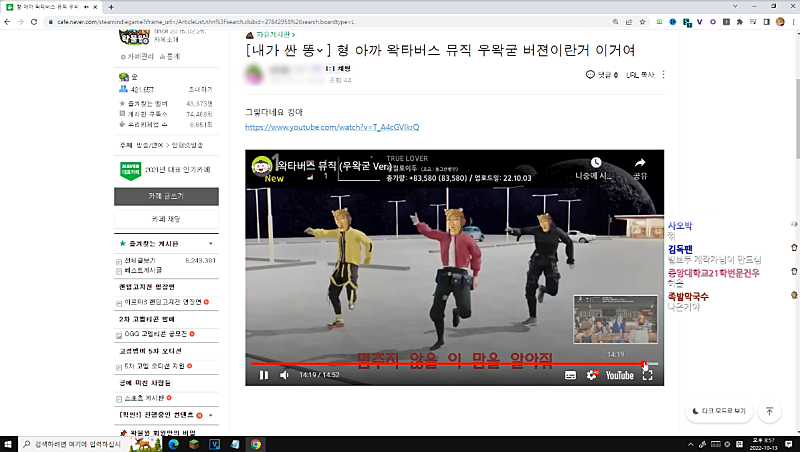Reload the page in Chrome
The width and height of the screenshot is (800, 452).
coord(34,22)
